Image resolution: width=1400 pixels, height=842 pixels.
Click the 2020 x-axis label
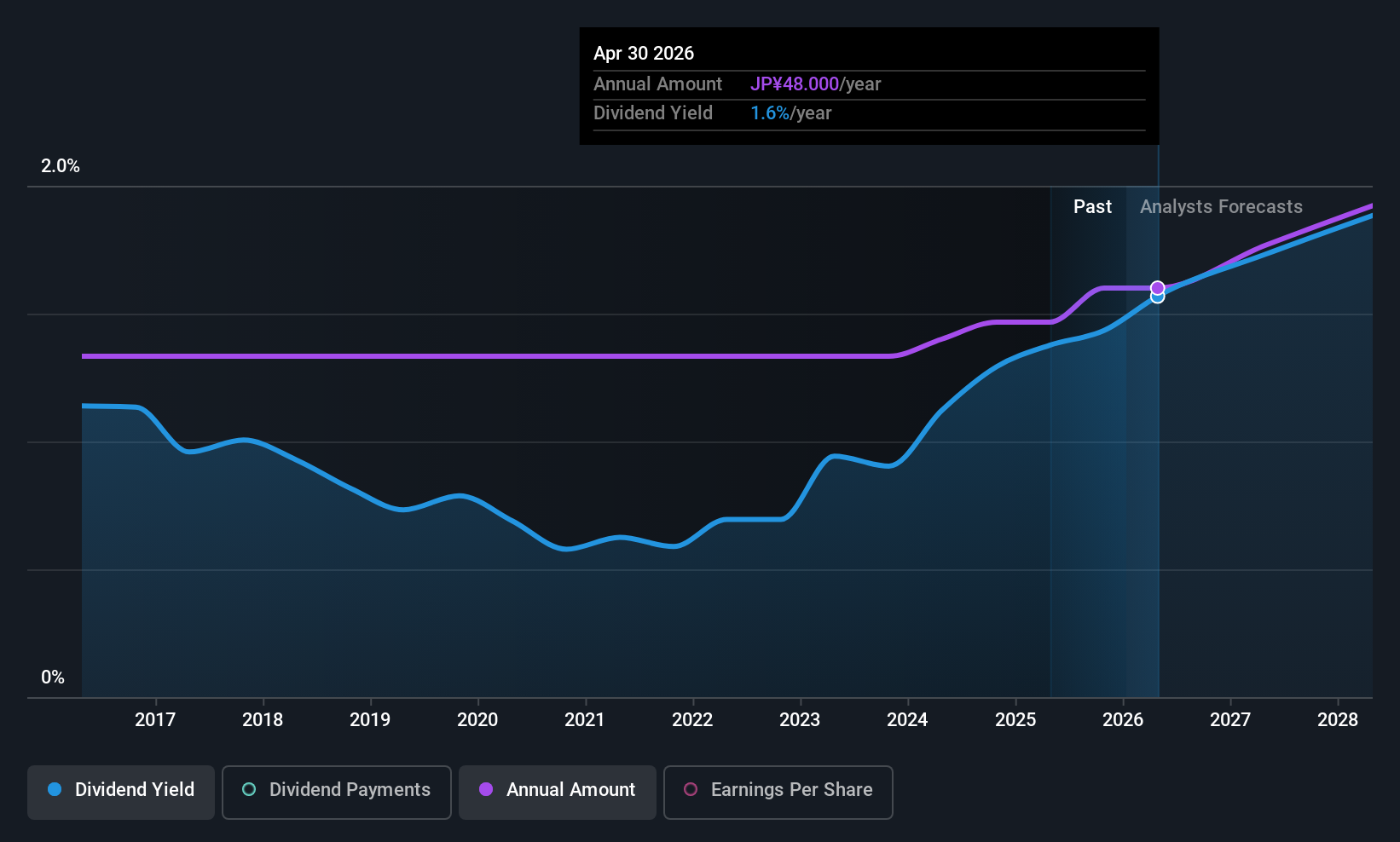click(477, 719)
